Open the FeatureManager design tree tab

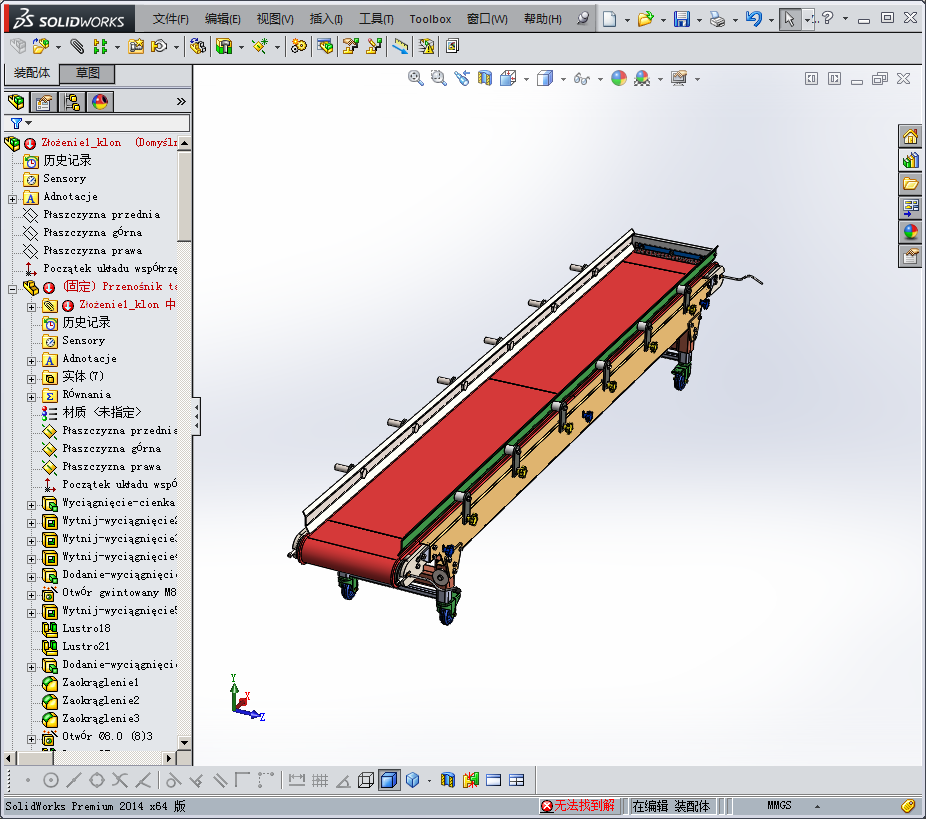17,102
